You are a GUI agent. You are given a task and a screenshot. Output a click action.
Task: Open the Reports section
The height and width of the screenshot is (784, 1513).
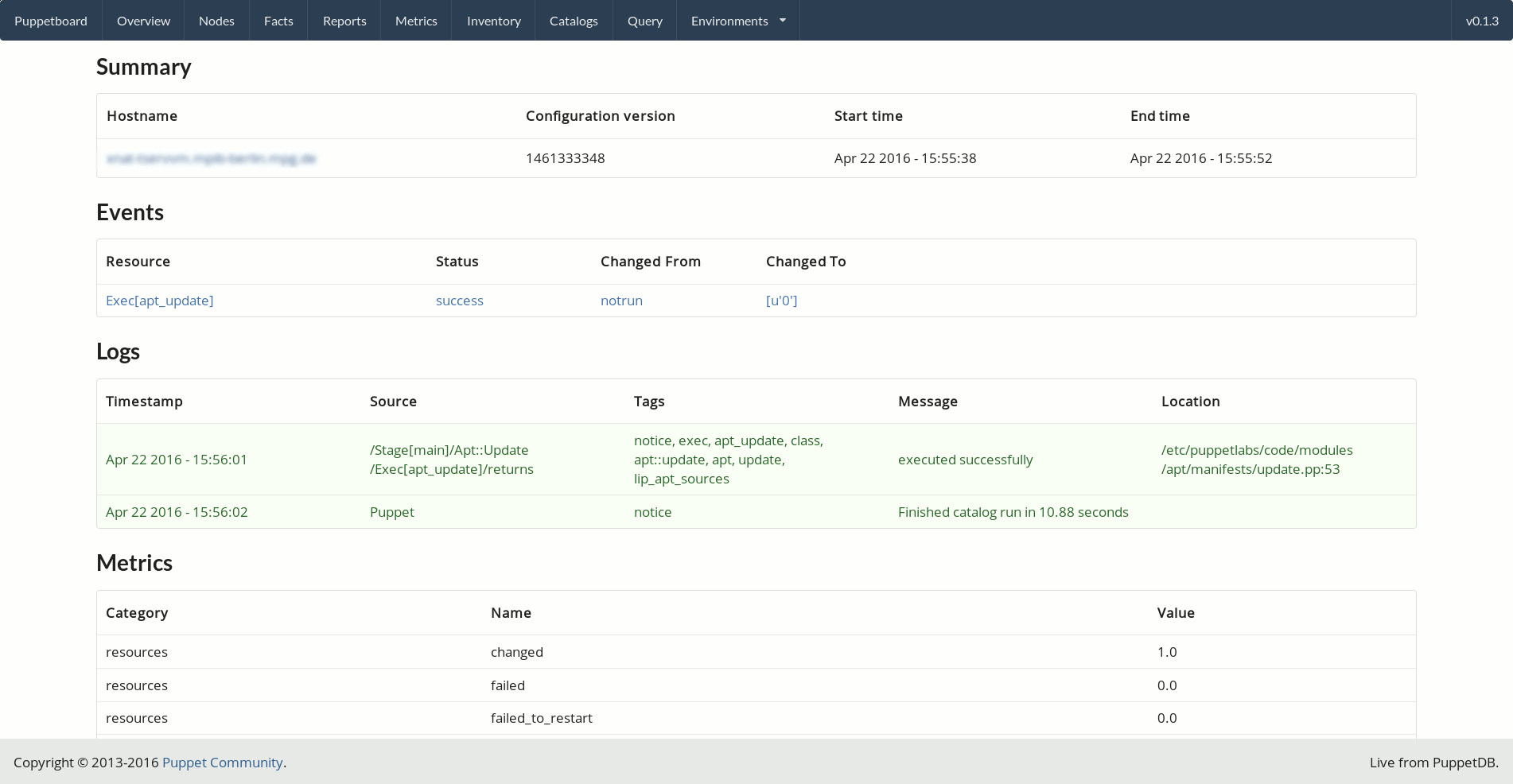pyautogui.click(x=344, y=21)
